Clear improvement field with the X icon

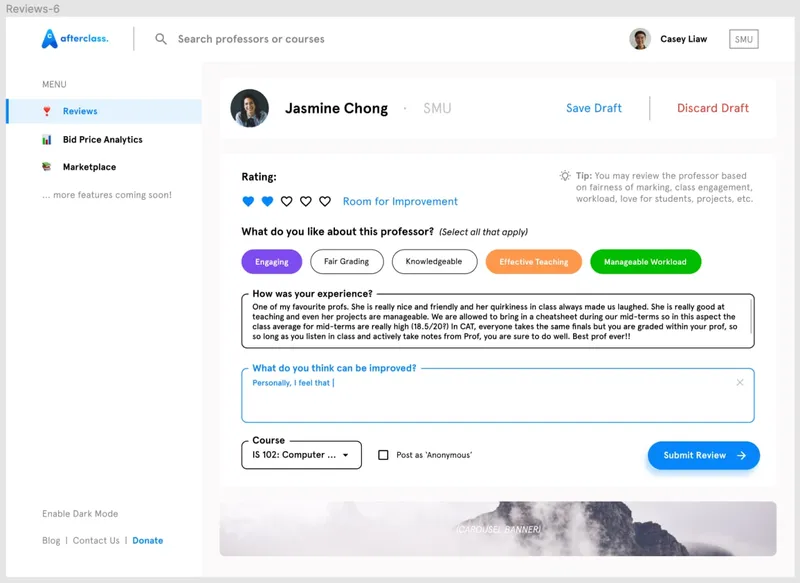740,382
